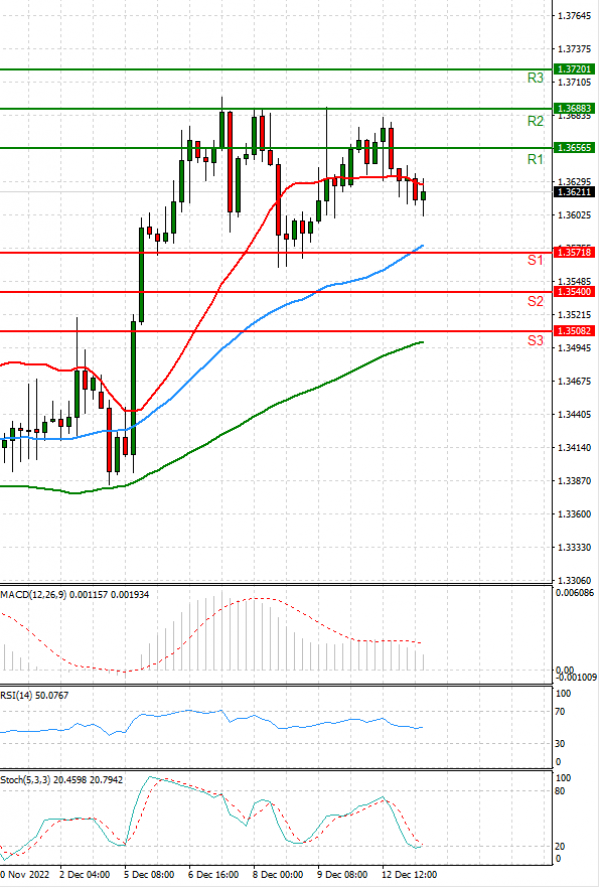
Task: Select the R2 resistance label
Action: click(x=535, y=121)
